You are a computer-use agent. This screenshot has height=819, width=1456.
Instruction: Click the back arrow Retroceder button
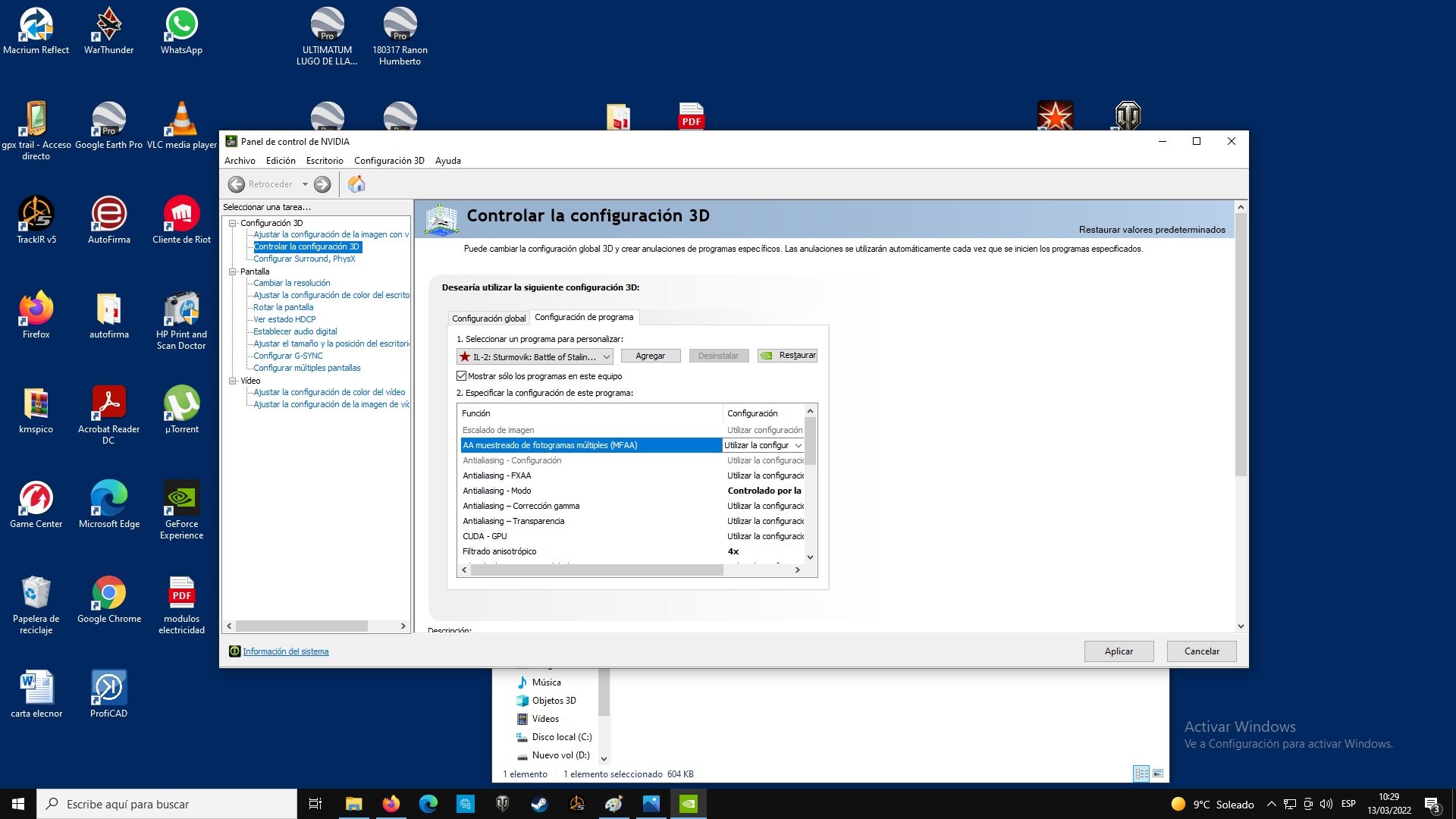(x=237, y=184)
